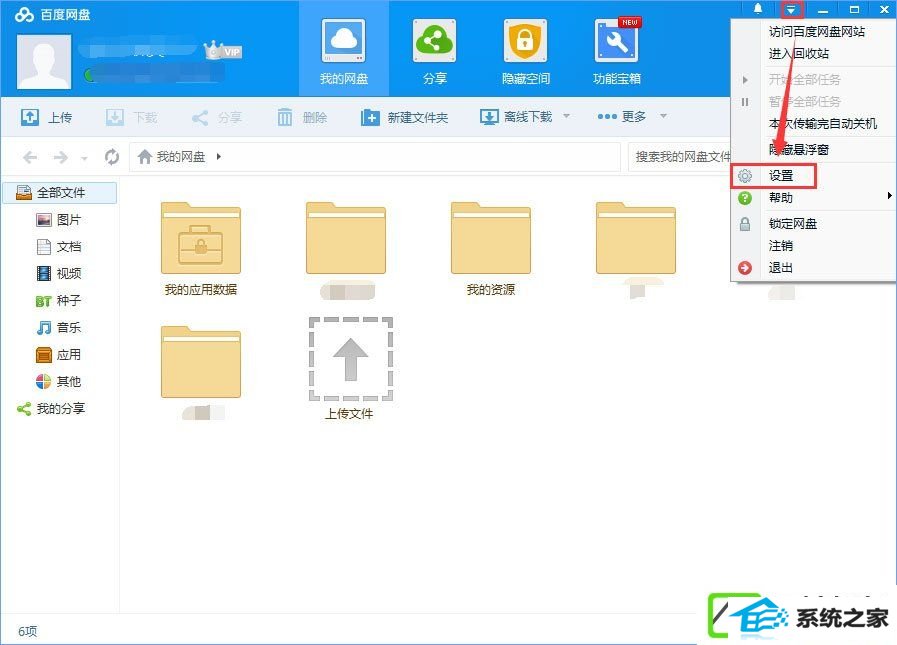Select 图片 category in sidebar

pos(59,220)
